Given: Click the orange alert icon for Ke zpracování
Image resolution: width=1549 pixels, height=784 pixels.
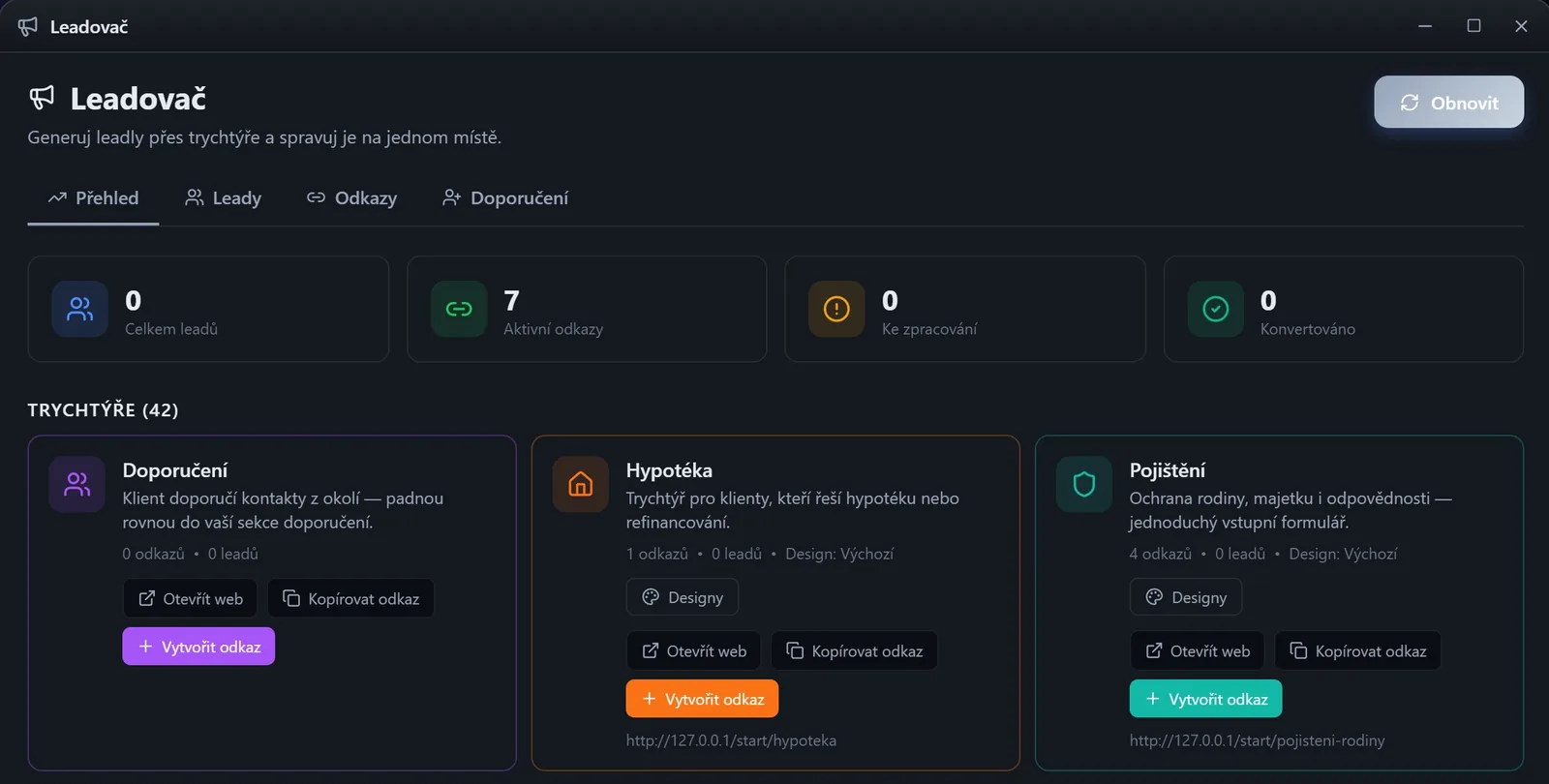Looking at the screenshot, I should [836, 309].
